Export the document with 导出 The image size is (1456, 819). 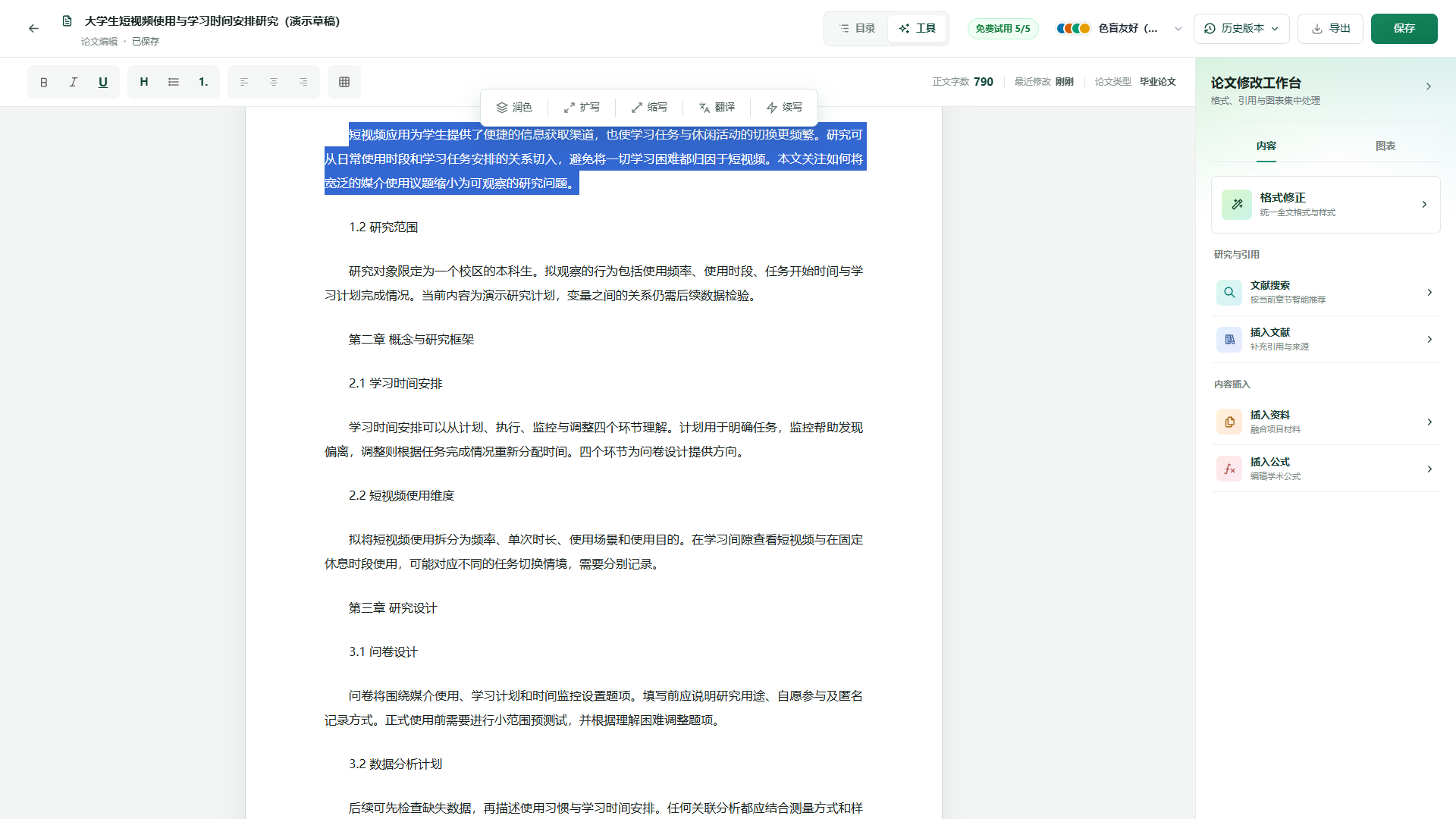coord(1330,29)
